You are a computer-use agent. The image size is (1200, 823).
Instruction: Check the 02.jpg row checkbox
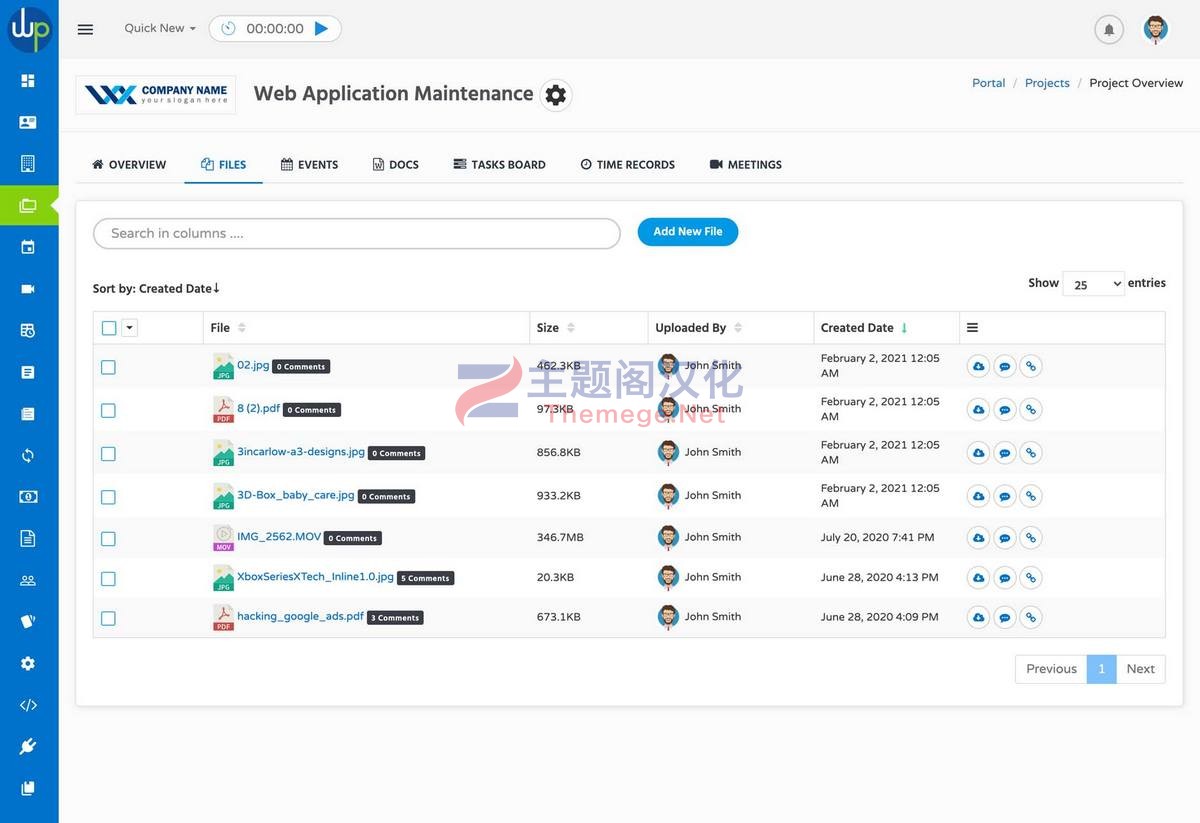pos(108,367)
